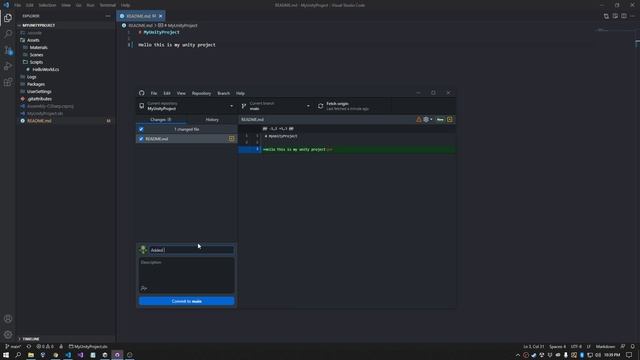
Task: Open HelloWorld.cs in Explorer
Action: click(x=45, y=69)
